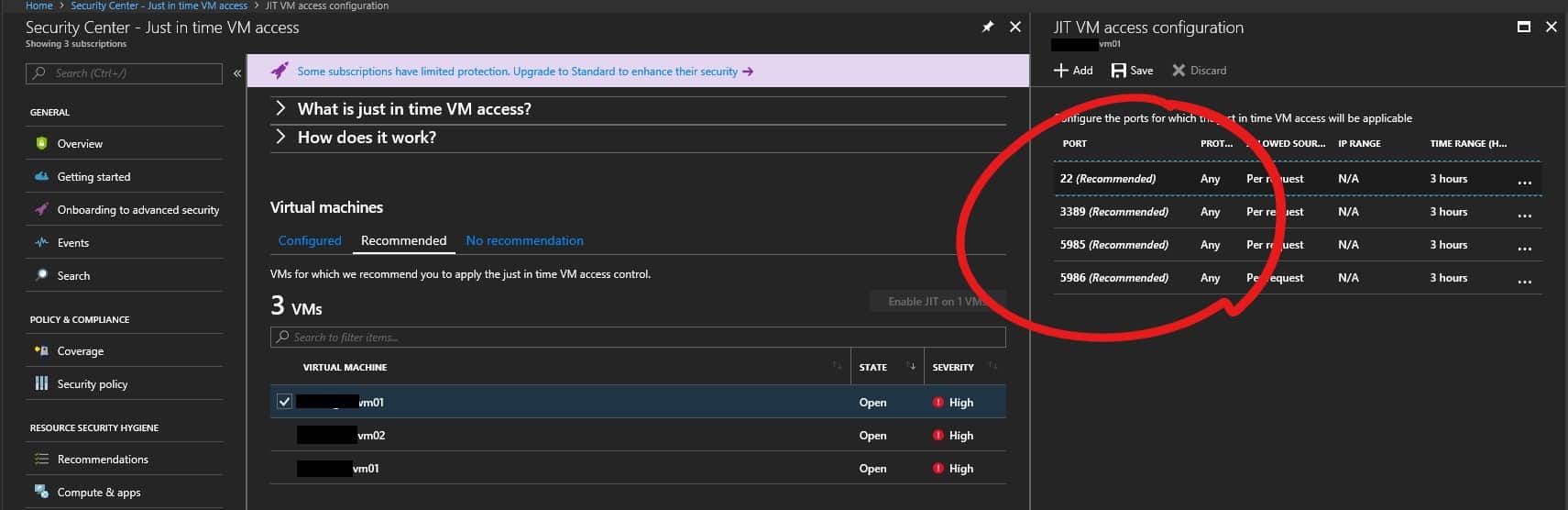Screen dimensions: 1568x510
Task: Switch to the Configured tab
Action: (310, 240)
